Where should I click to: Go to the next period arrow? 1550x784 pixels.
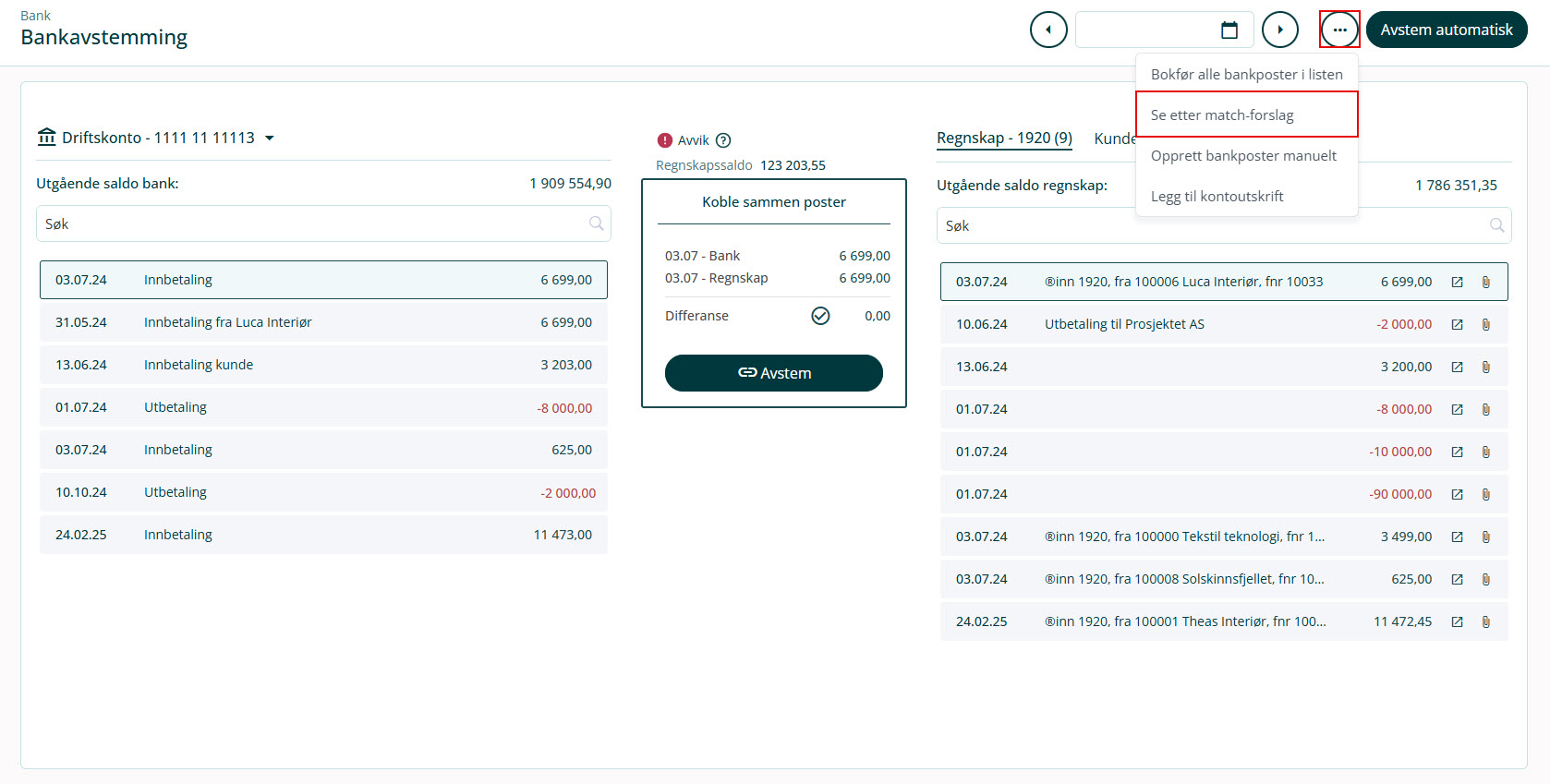pyautogui.click(x=1279, y=30)
